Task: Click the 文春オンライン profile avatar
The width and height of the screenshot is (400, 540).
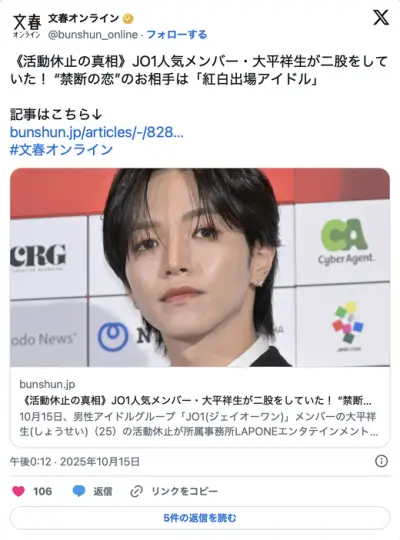Action: pyautogui.click(x=27, y=26)
